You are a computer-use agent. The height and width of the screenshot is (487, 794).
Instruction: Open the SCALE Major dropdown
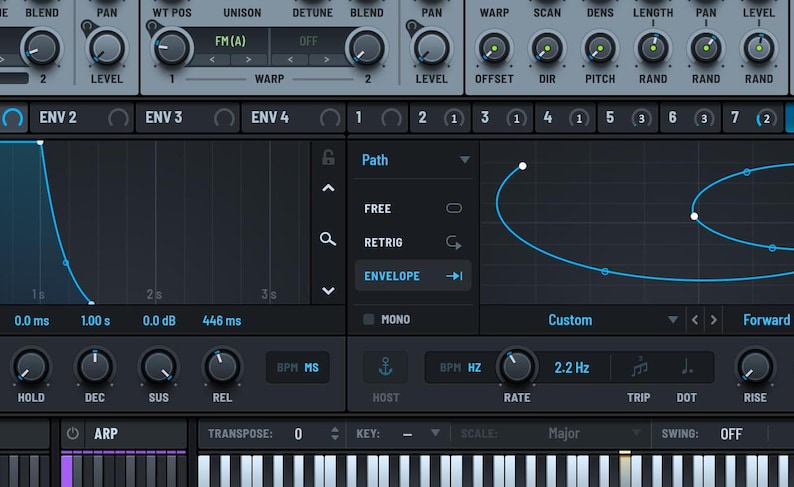tap(551, 434)
